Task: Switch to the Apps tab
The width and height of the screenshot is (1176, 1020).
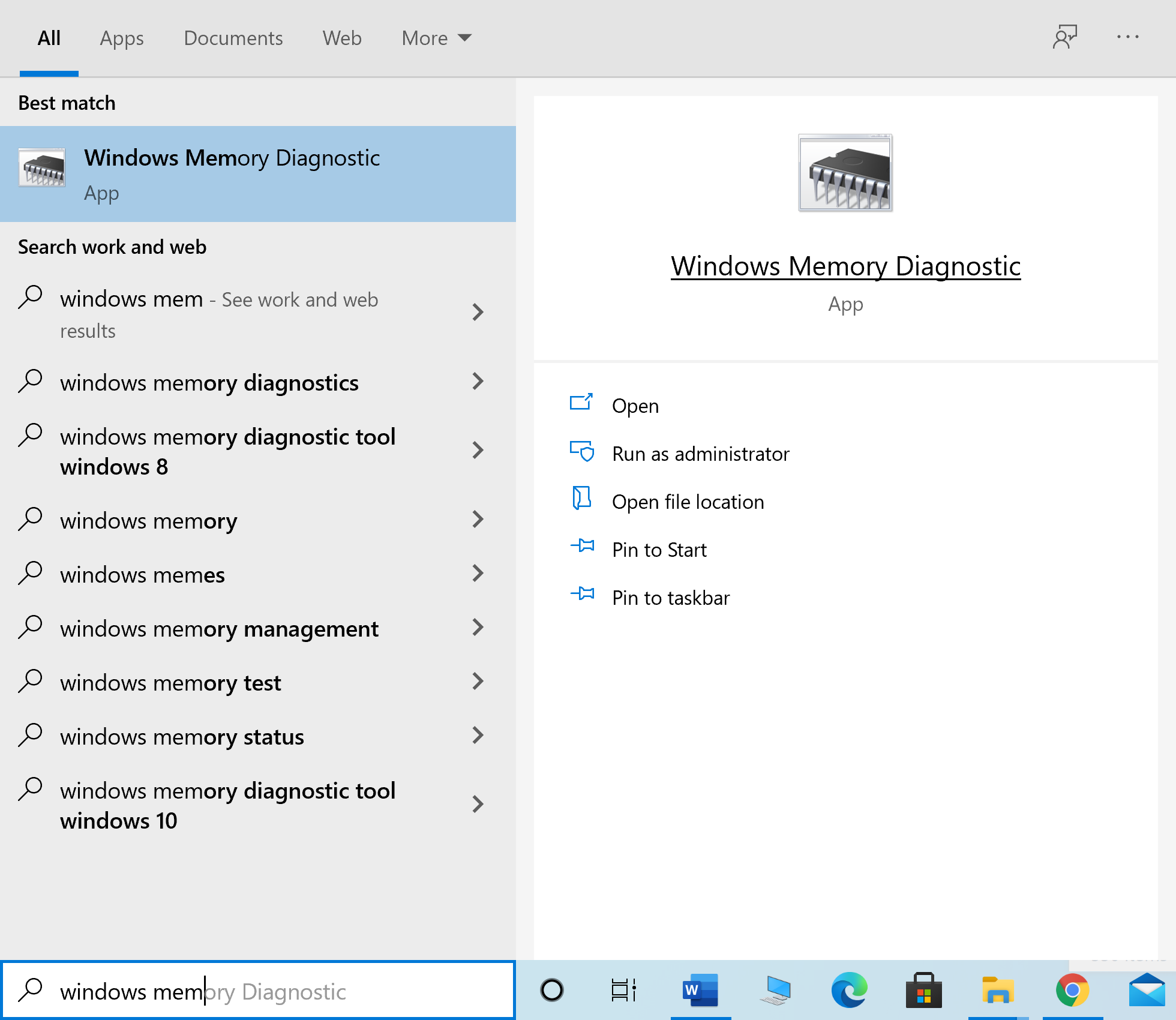Action: (121, 38)
